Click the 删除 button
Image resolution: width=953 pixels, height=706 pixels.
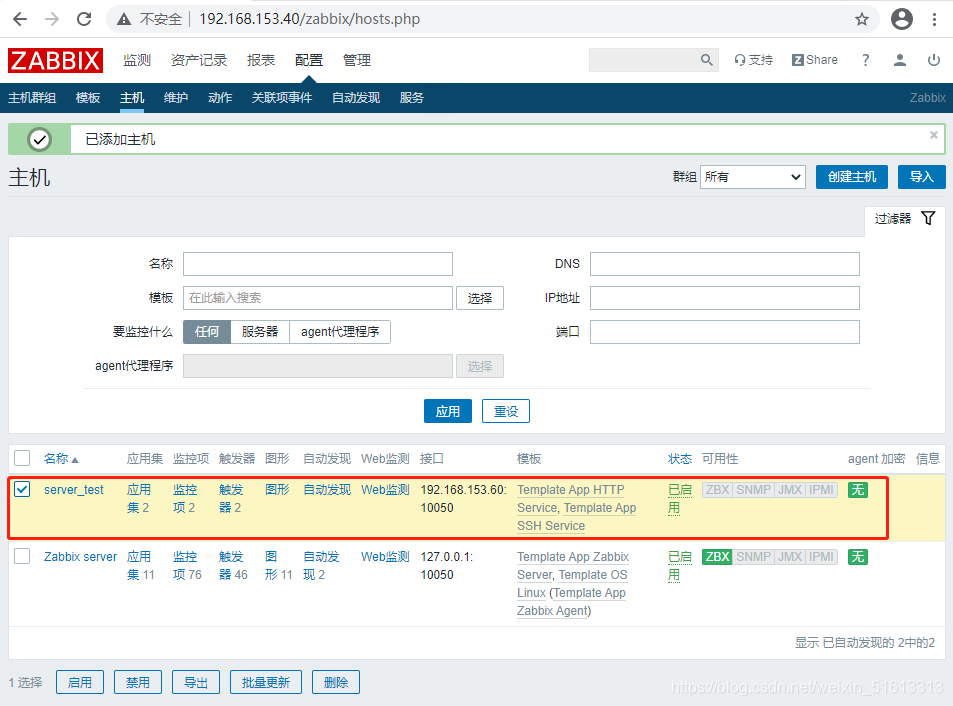[x=335, y=682]
